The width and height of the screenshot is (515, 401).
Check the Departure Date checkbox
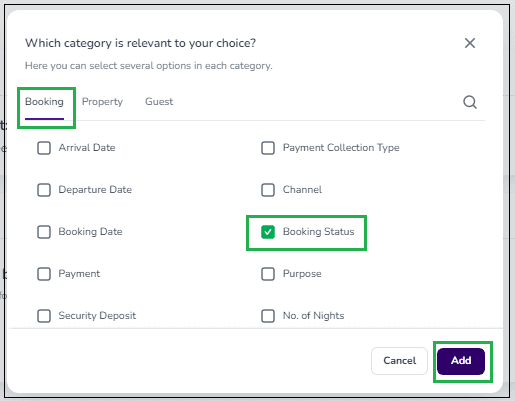pyautogui.click(x=44, y=190)
